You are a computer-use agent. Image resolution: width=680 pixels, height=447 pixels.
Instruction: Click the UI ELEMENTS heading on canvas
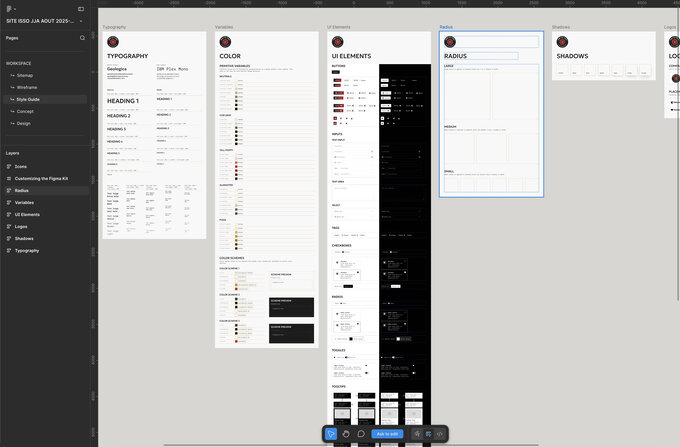pos(351,56)
